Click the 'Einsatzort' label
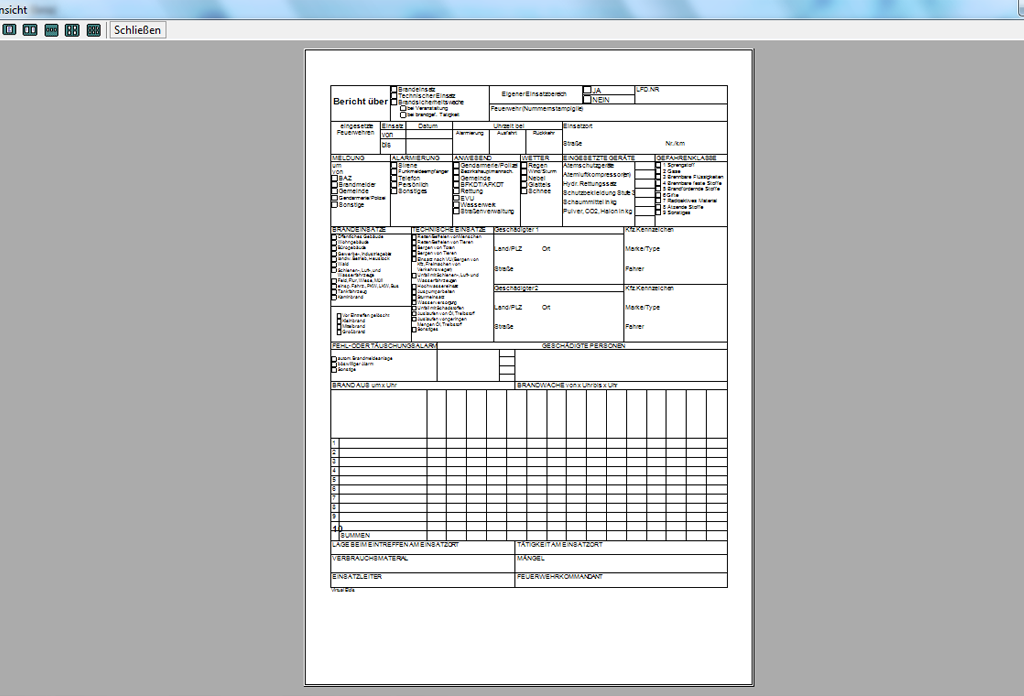1024x696 pixels. point(577,125)
